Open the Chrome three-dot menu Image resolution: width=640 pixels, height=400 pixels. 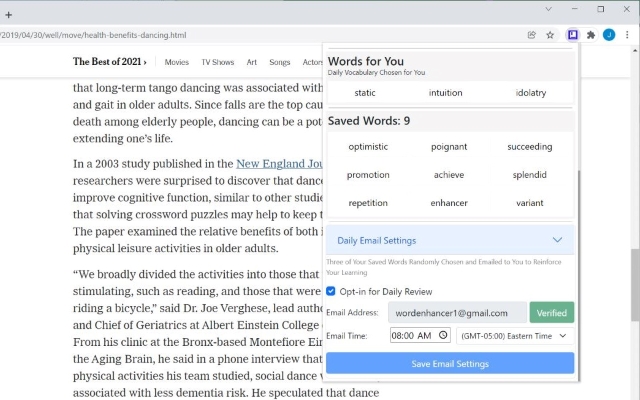(x=627, y=35)
